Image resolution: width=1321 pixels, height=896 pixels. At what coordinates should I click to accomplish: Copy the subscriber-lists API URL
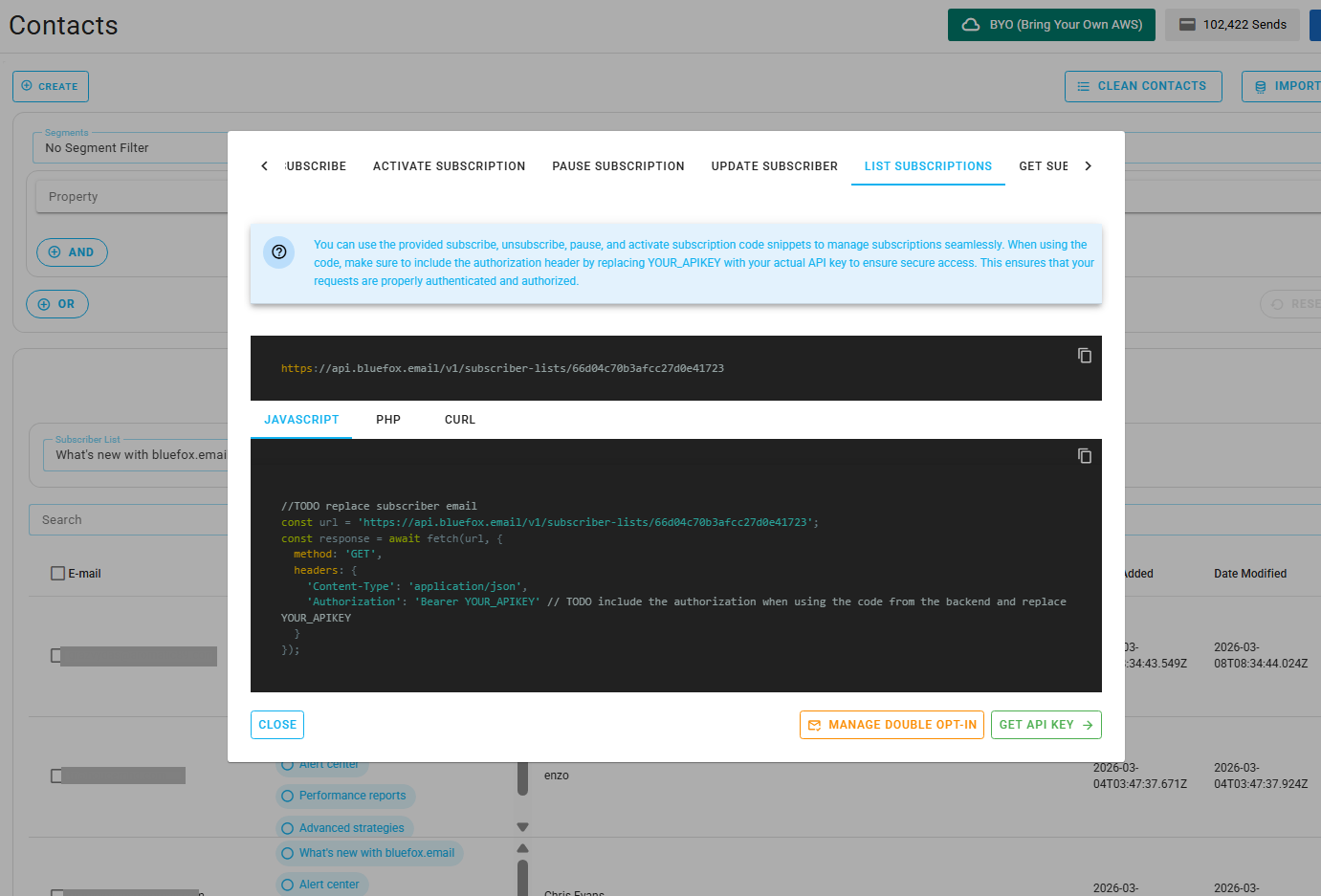pyautogui.click(x=1085, y=355)
